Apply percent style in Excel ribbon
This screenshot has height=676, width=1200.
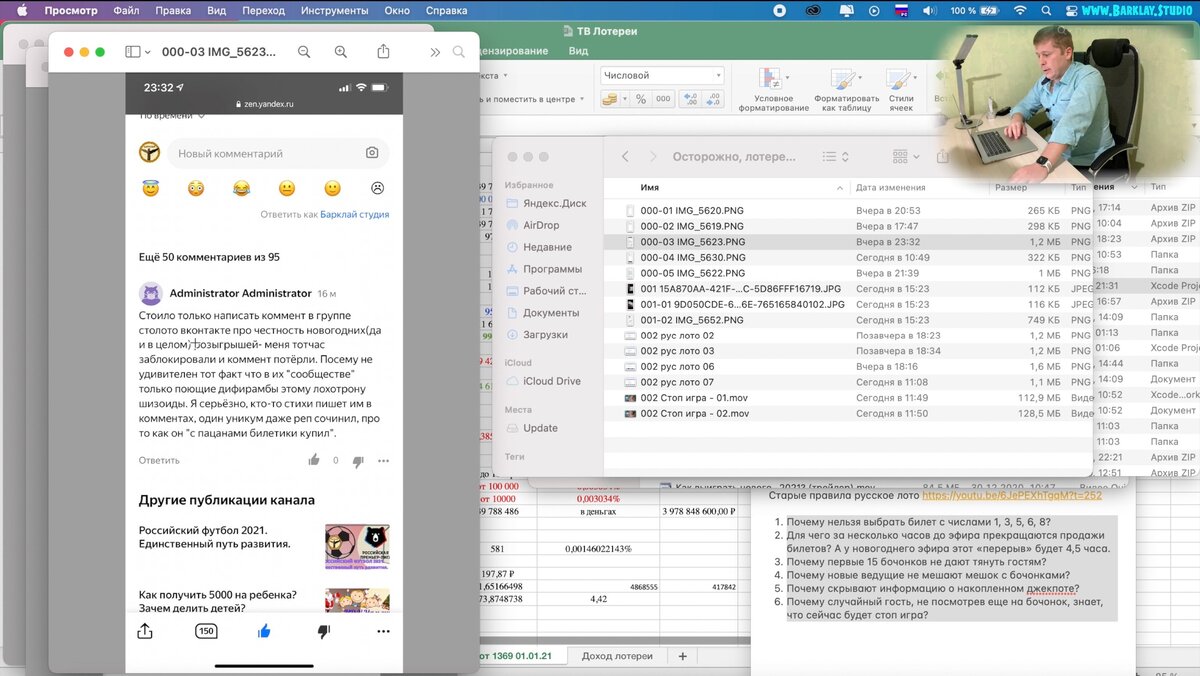[x=641, y=99]
